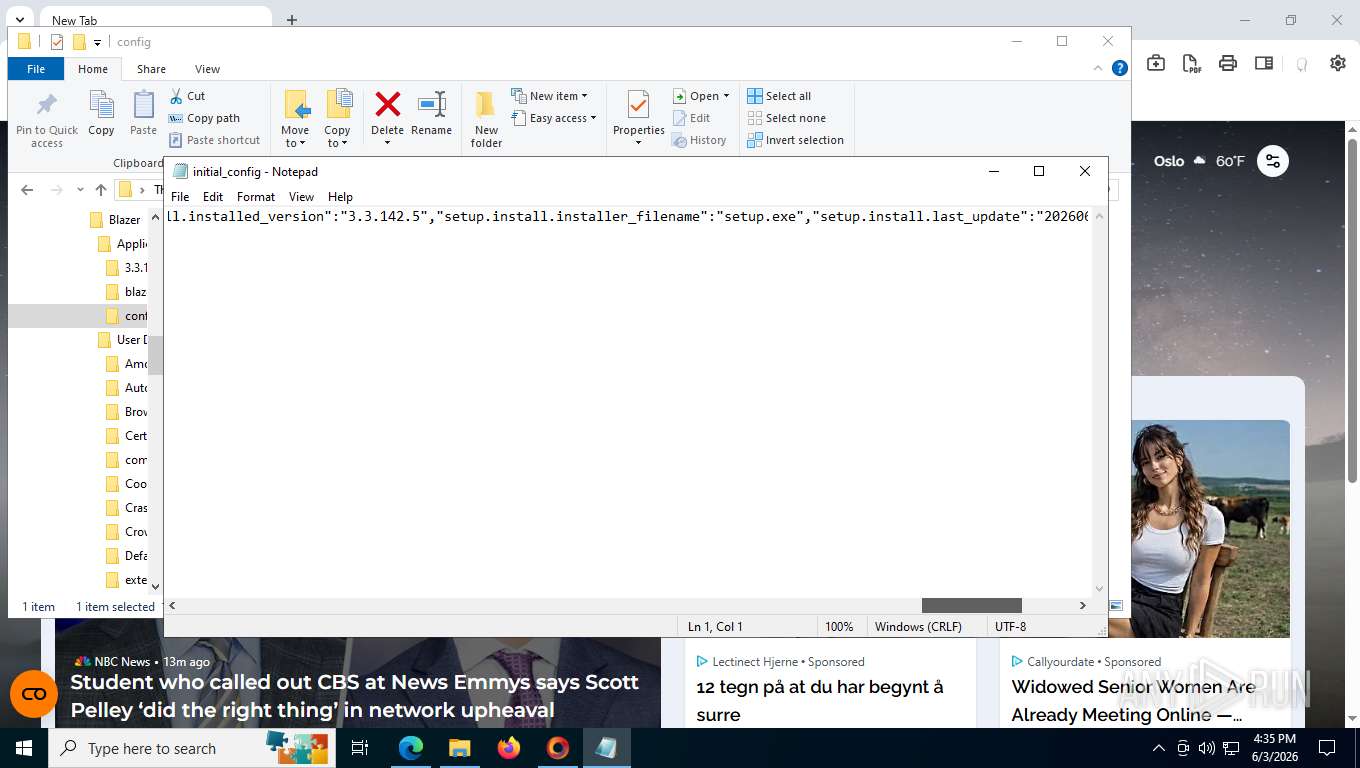
Task: Click the Select all option
Action: tap(779, 96)
